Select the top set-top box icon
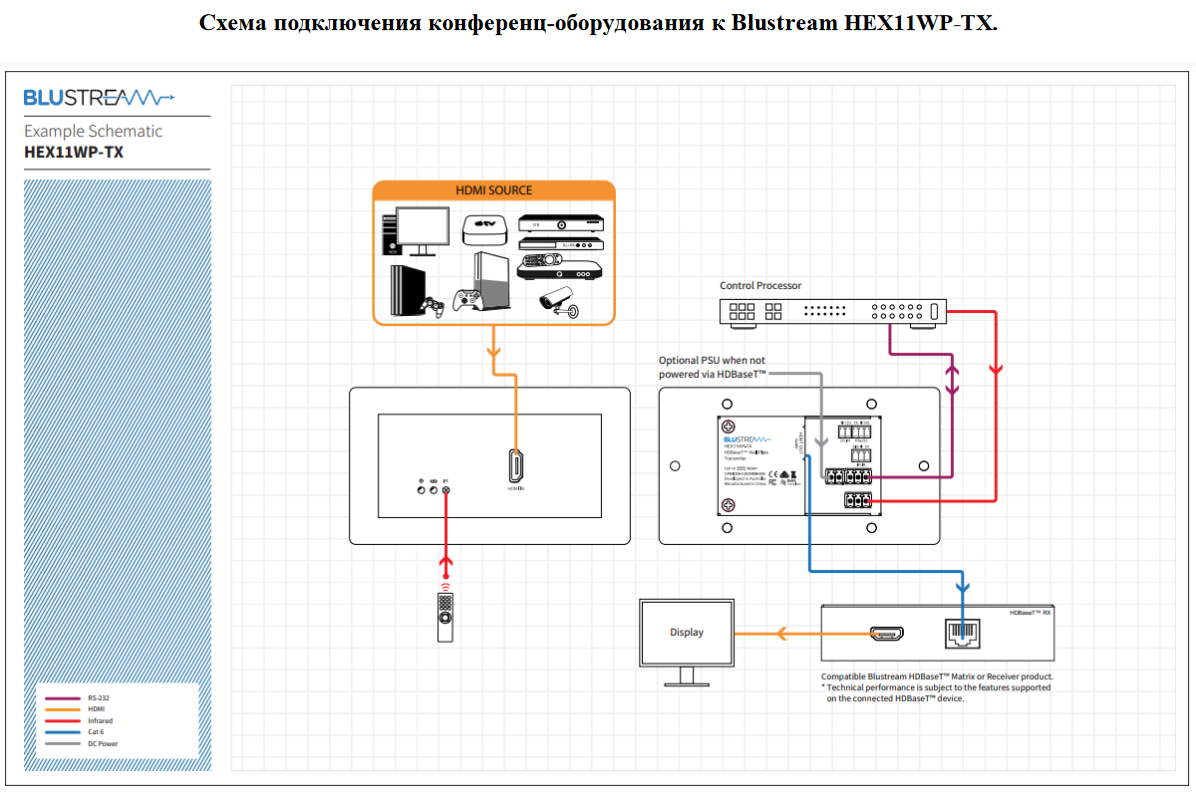Screen dimensions: 1196x796 (x=561, y=223)
